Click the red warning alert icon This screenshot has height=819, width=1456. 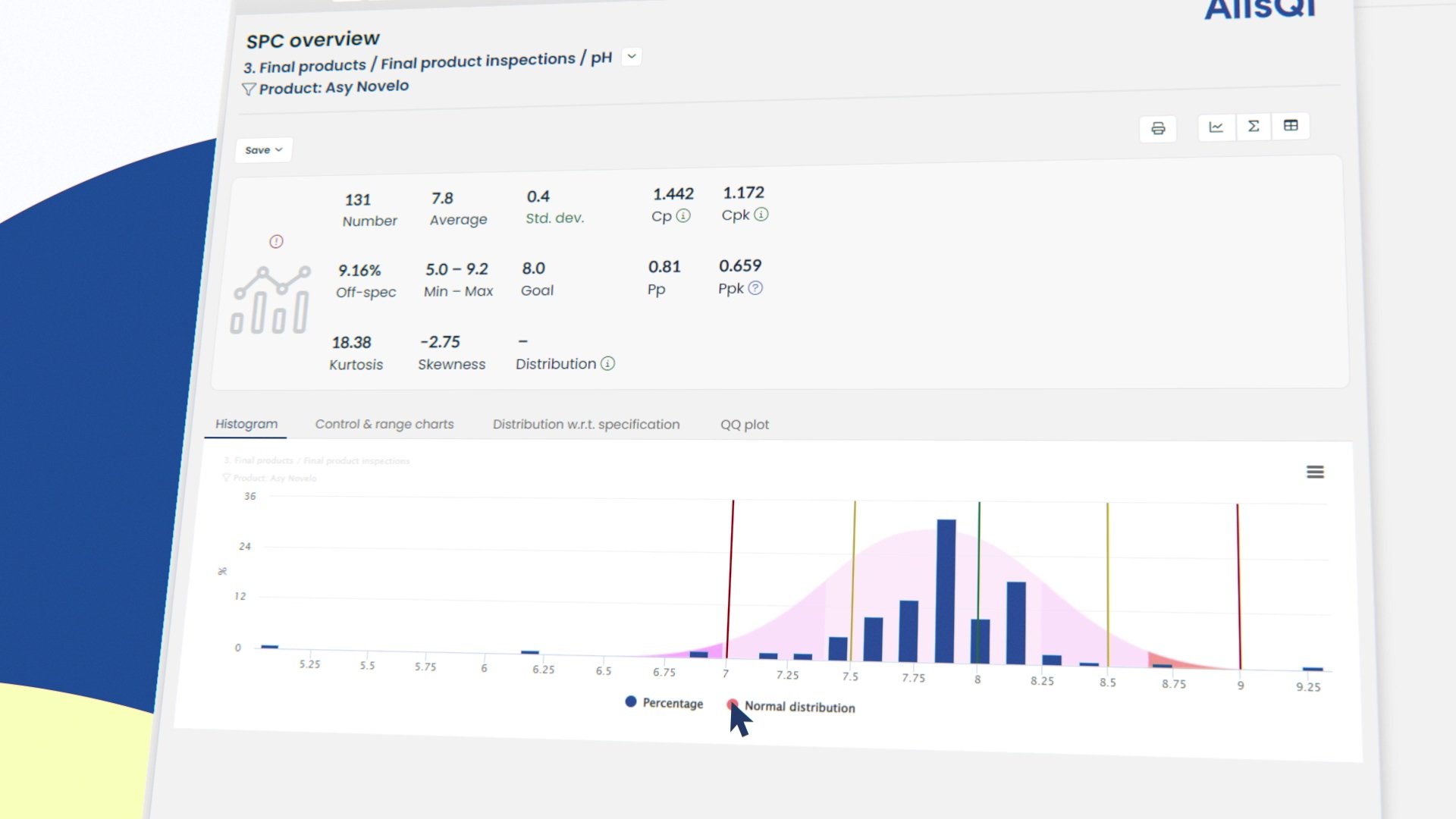[276, 241]
